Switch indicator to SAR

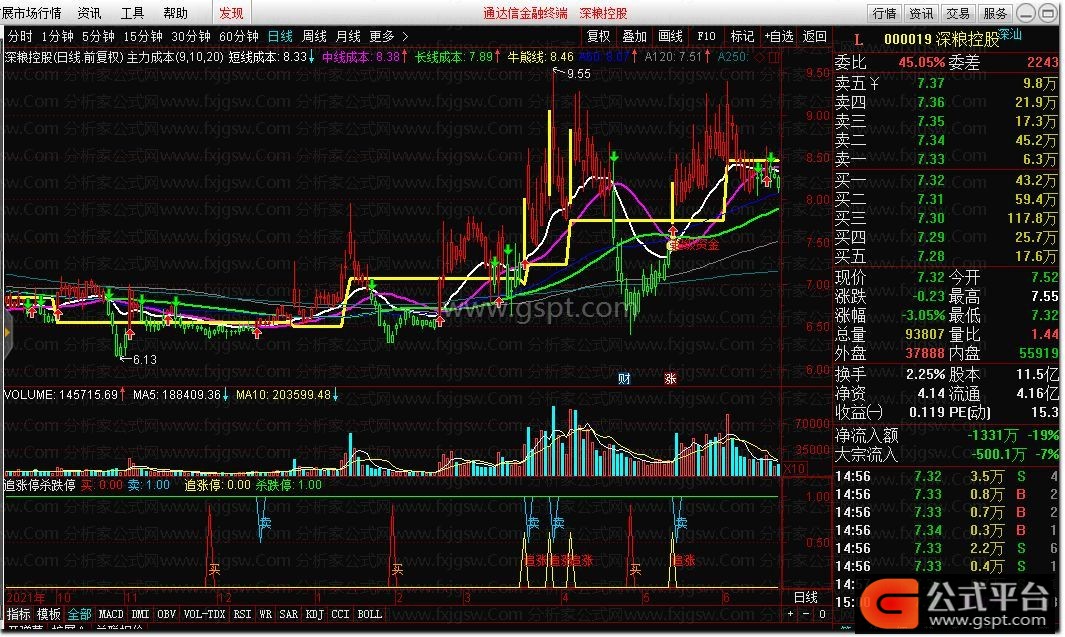[289, 614]
